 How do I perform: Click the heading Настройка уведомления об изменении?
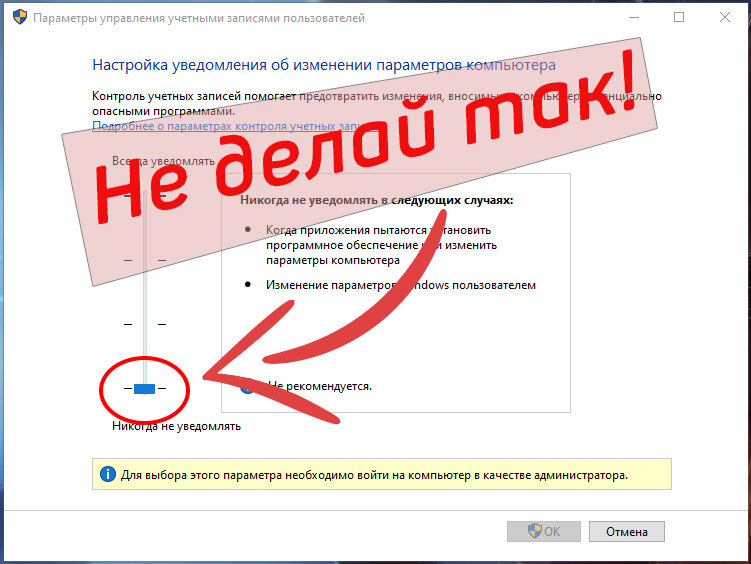(324, 65)
